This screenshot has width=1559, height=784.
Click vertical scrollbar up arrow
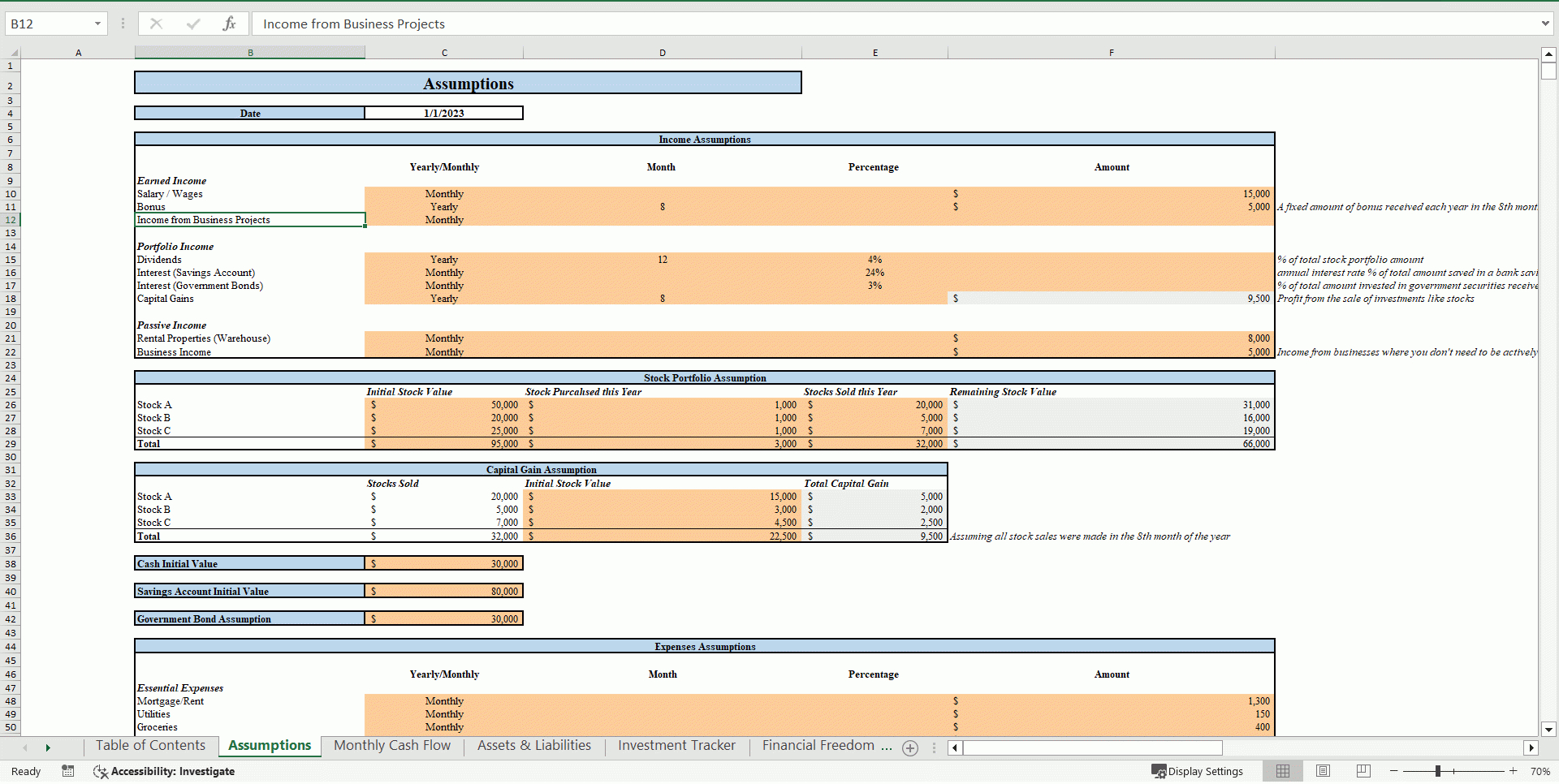coord(1548,54)
